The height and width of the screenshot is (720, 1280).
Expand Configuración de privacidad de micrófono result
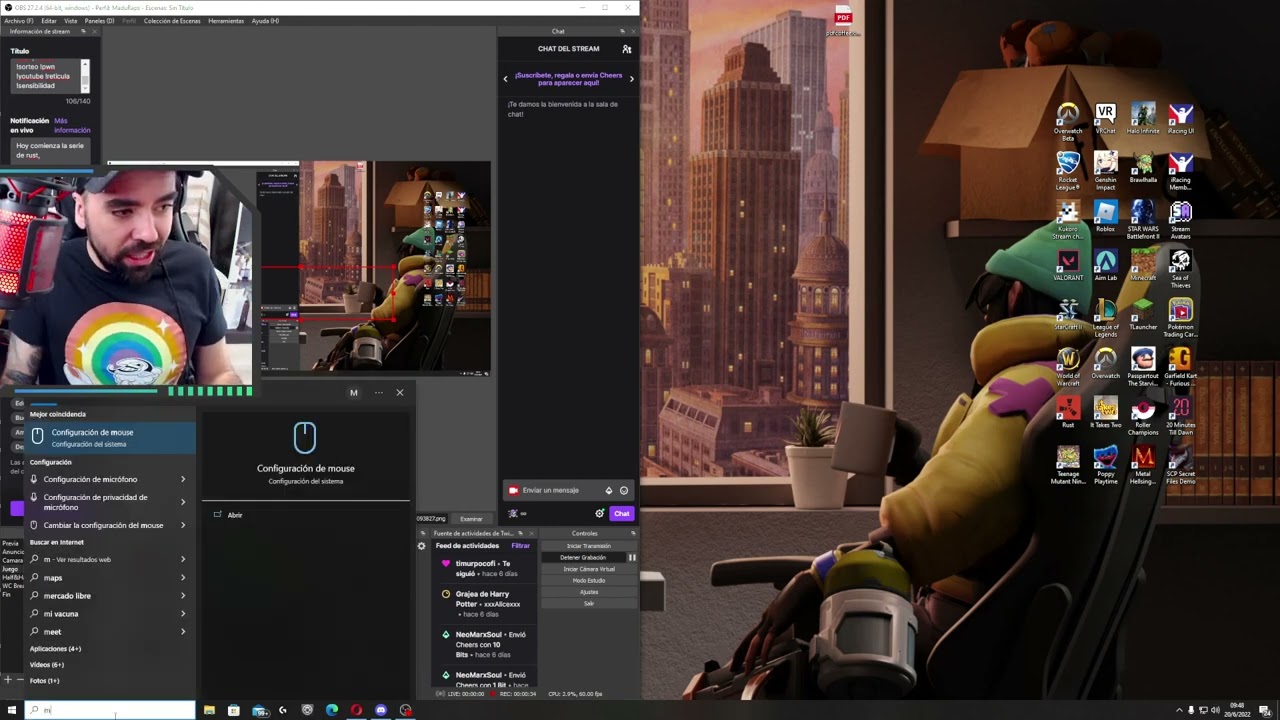pos(182,502)
